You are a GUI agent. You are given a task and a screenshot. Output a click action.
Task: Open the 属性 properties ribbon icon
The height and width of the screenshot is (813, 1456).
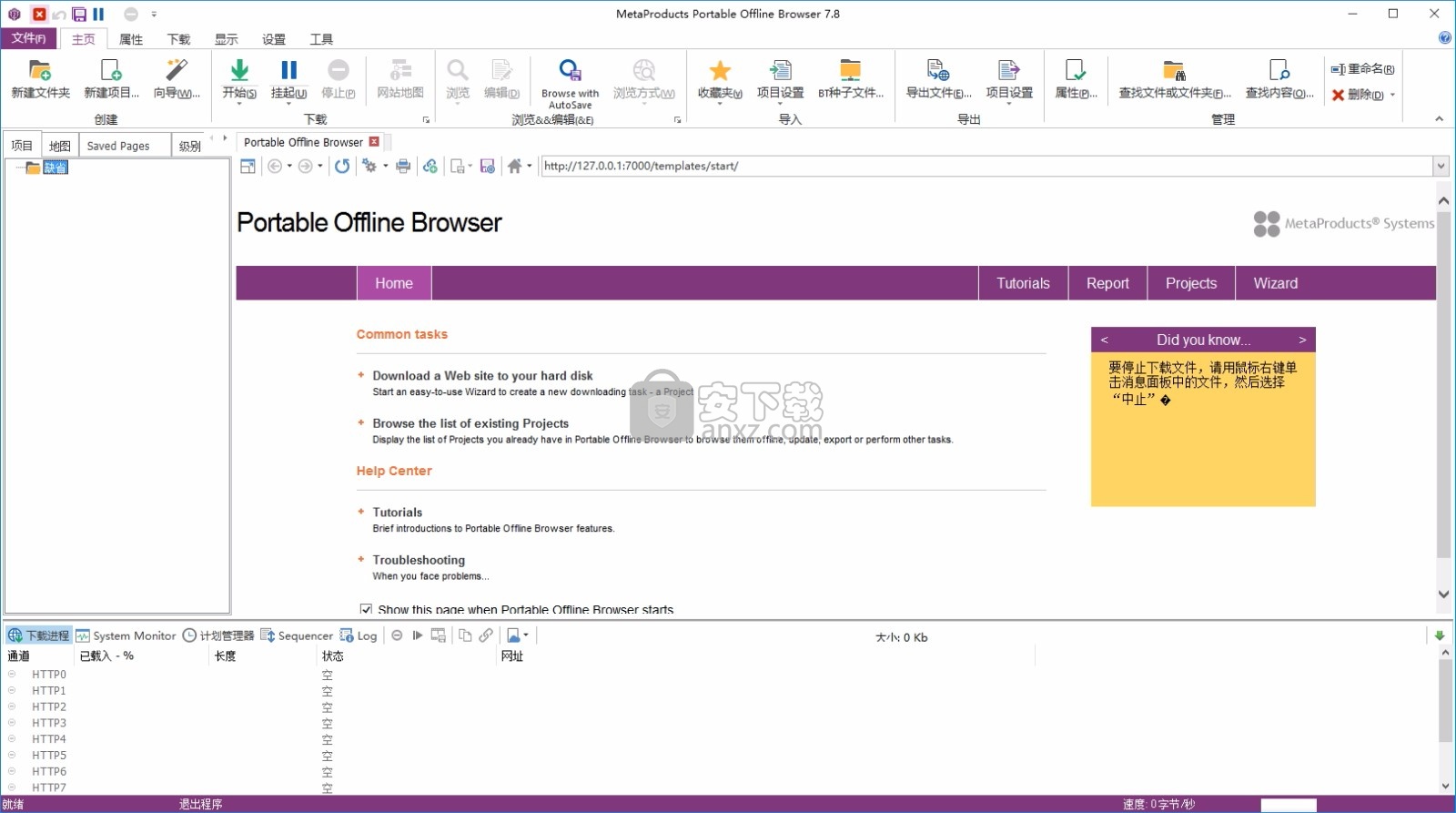[1076, 71]
